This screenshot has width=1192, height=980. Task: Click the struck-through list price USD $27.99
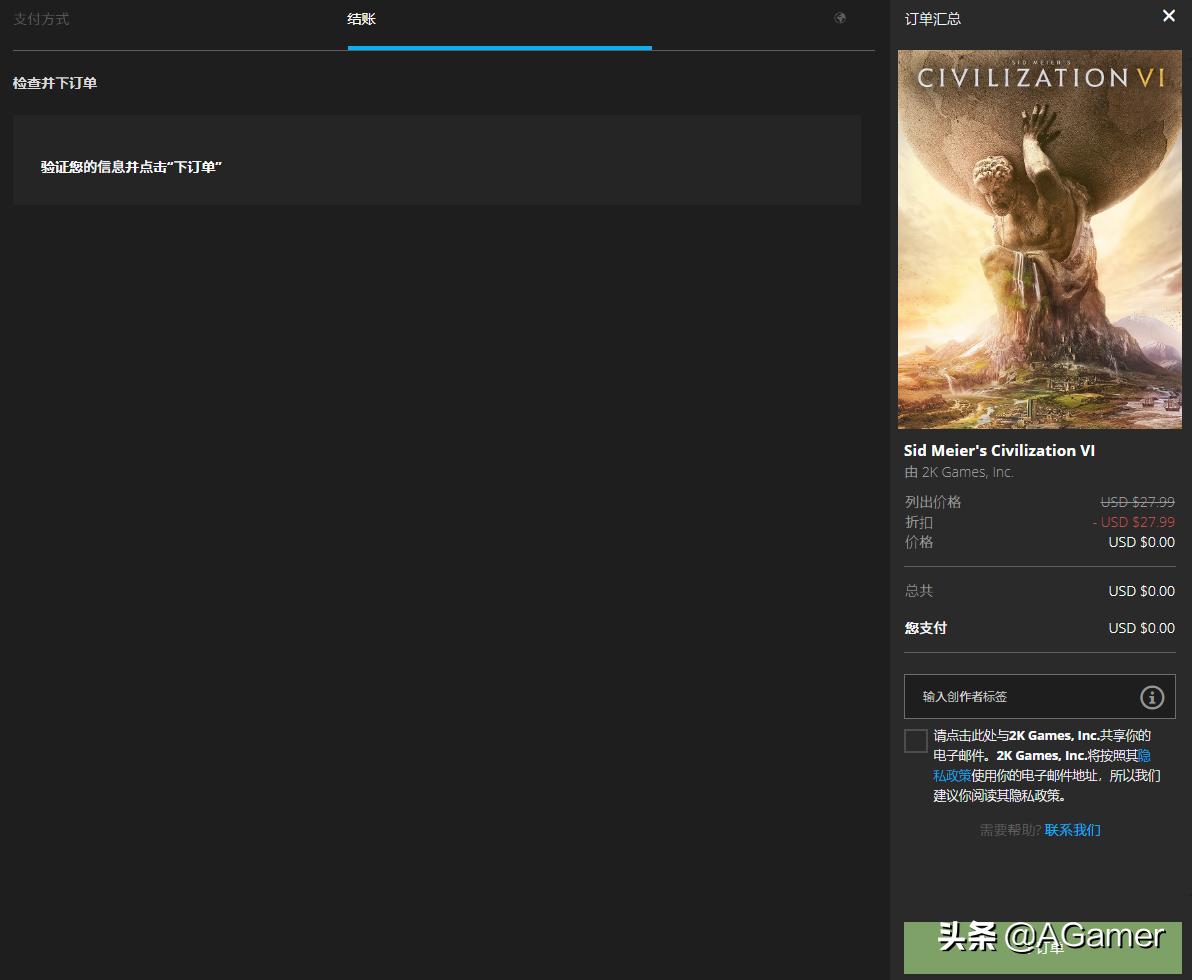[x=1137, y=502]
